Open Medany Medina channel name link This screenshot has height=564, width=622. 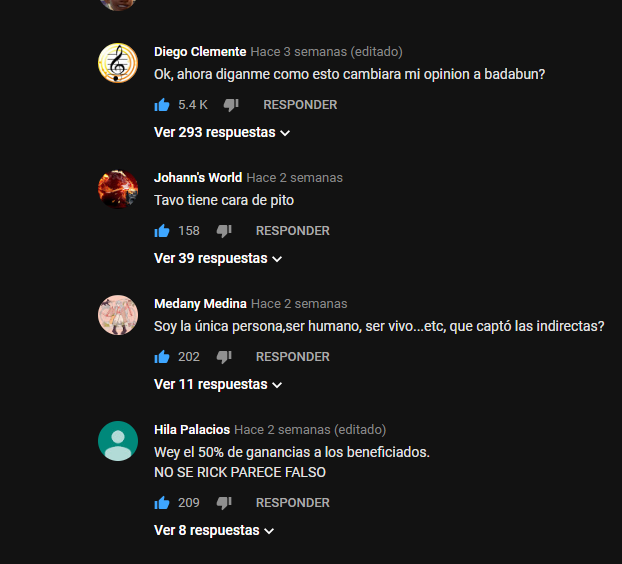point(200,304)
